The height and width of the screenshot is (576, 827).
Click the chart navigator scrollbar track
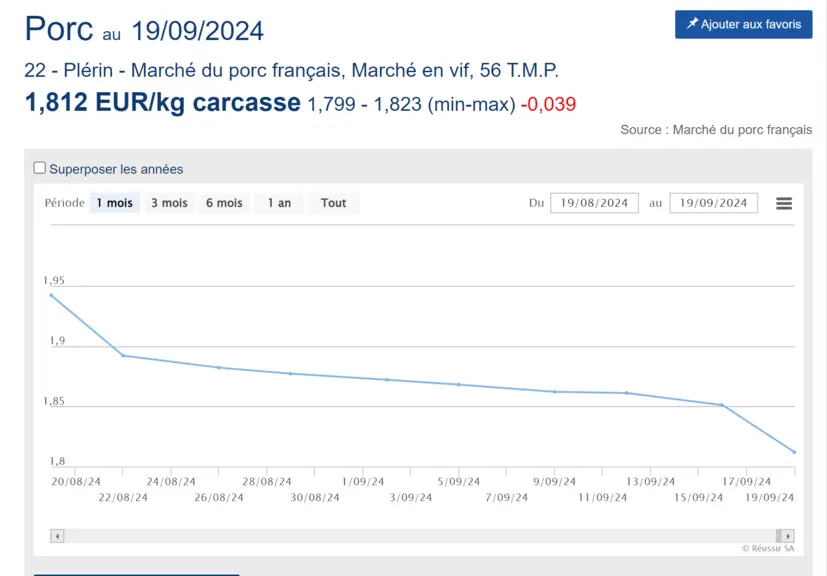(x=420, y=536)
